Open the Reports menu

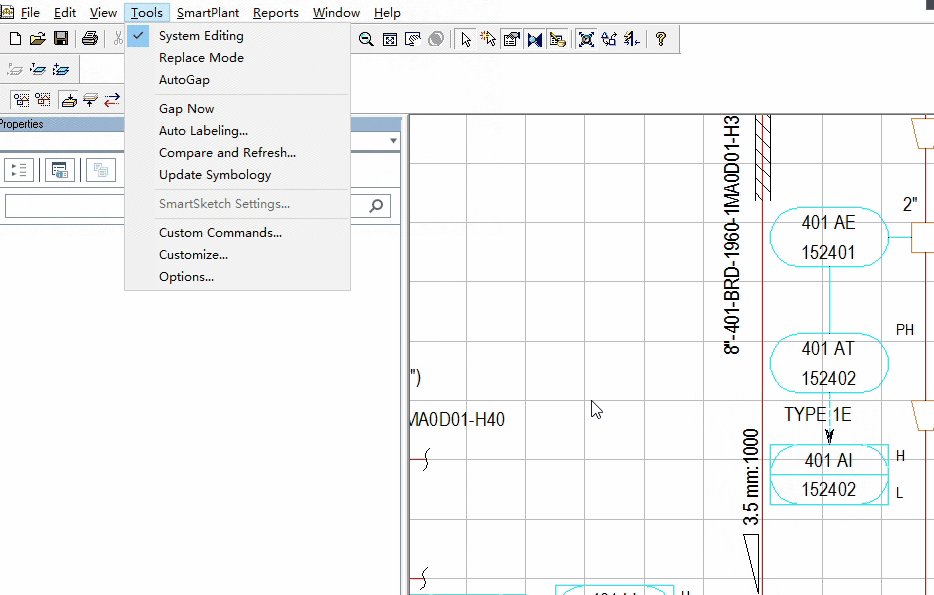point(276,13)
